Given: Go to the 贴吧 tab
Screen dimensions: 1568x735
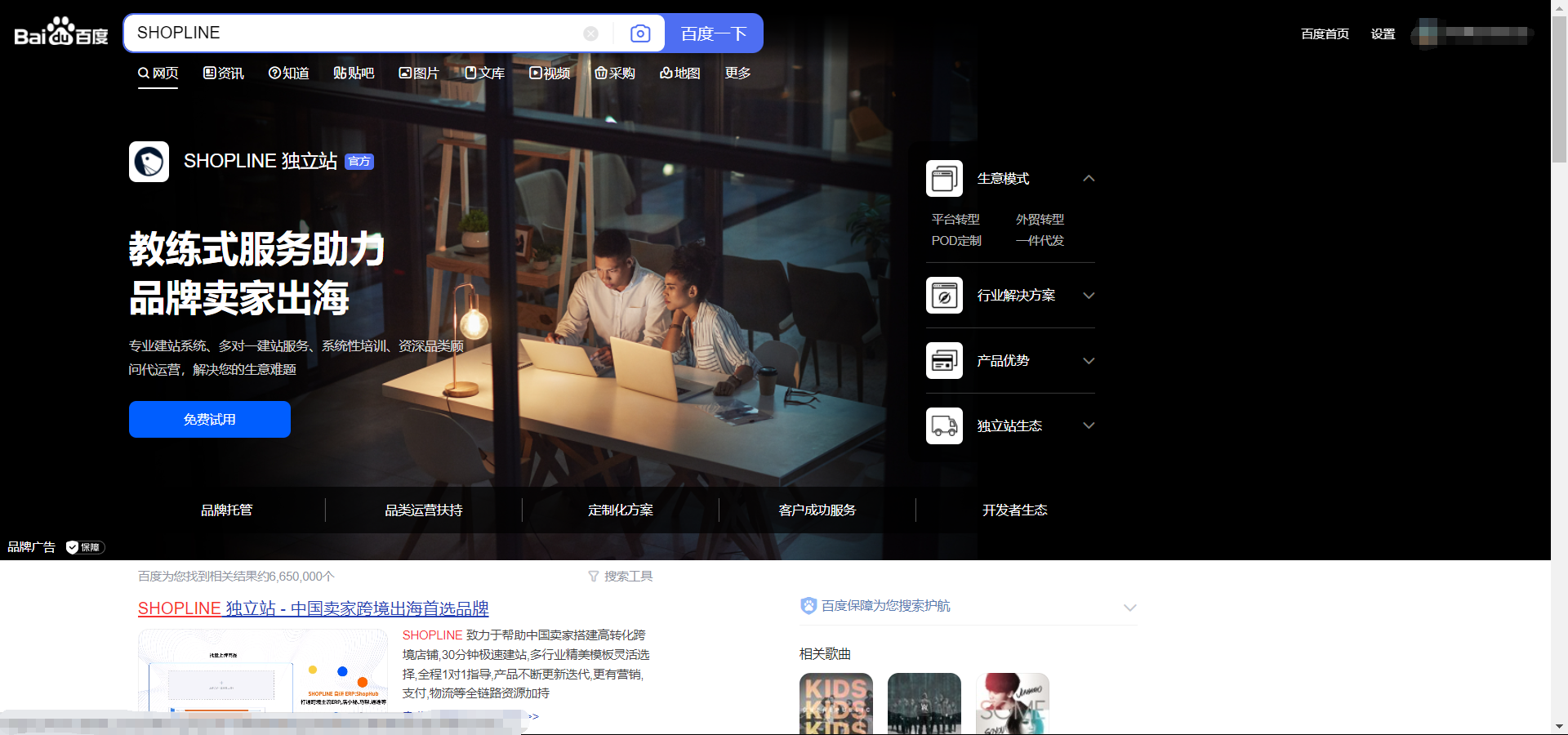Looking at the screenshot, I should click(354, 73).
